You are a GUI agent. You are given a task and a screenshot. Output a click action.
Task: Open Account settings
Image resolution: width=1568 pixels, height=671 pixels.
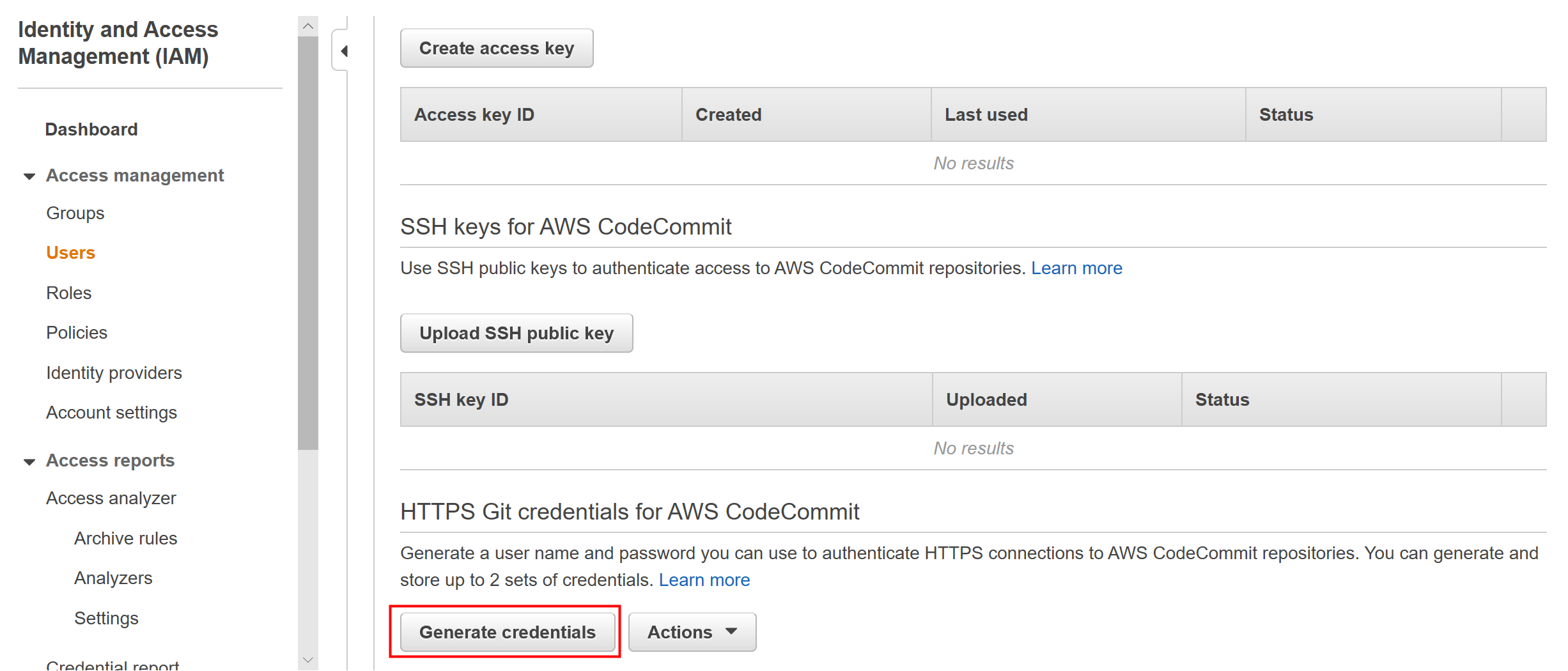pyautogui.click(x=111, y=413)
